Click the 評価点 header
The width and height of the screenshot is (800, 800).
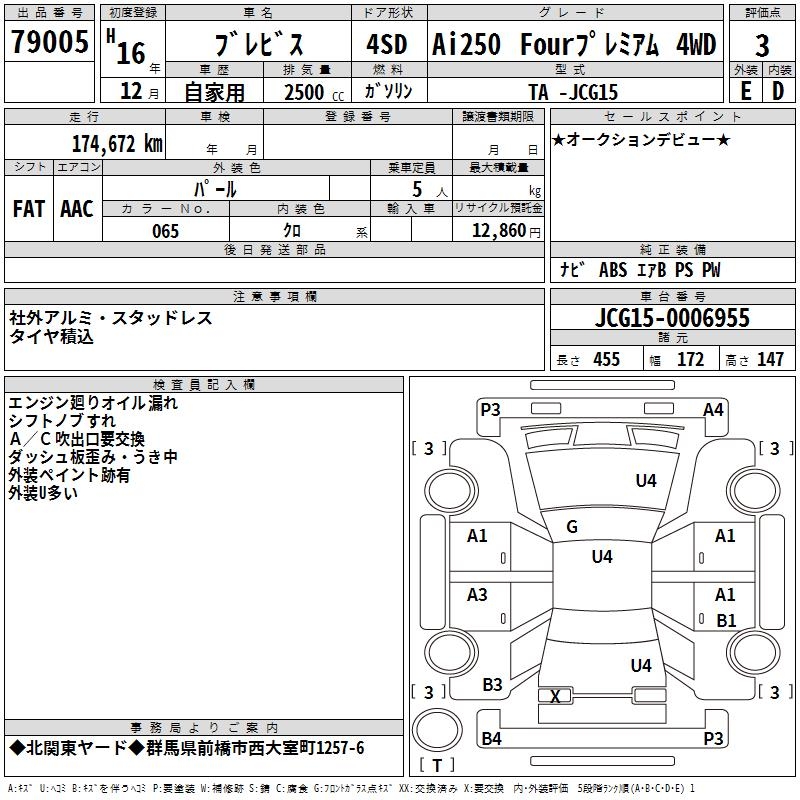click(763, 12)
